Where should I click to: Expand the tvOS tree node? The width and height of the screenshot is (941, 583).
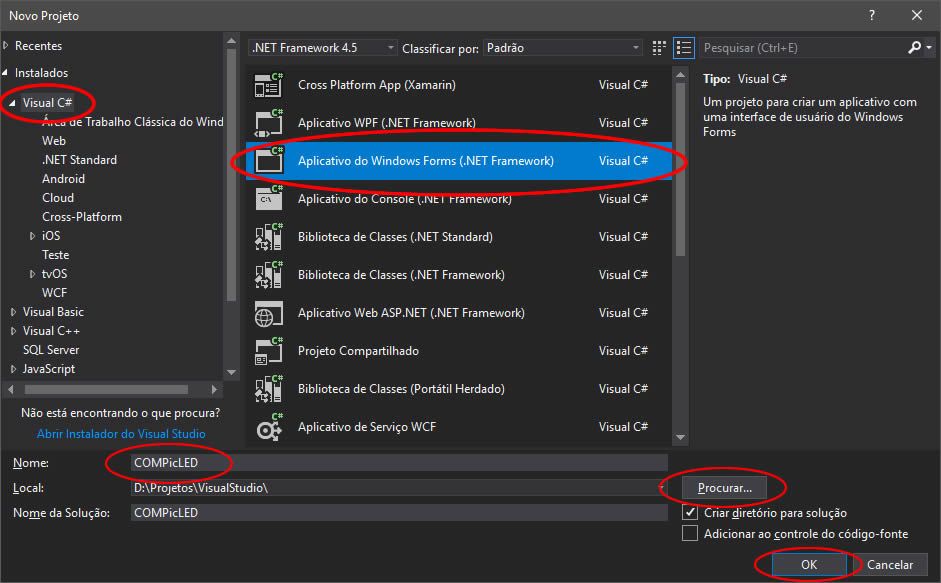32,274
